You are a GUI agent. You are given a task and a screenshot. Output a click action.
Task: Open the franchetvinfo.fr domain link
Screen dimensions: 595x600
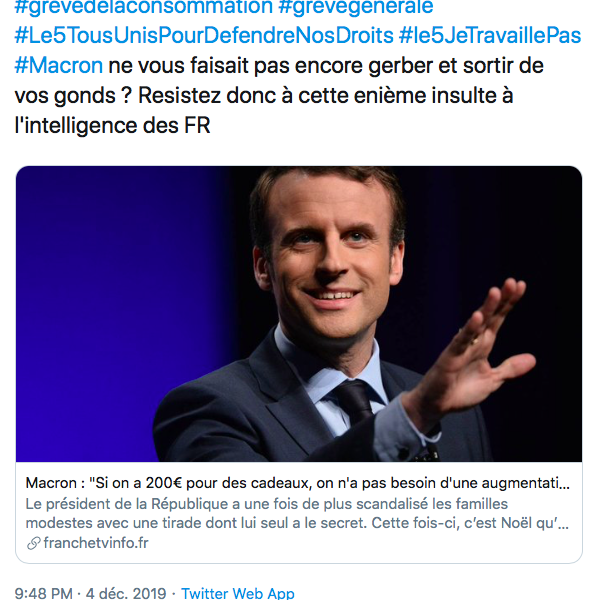[x=96, y=543]
